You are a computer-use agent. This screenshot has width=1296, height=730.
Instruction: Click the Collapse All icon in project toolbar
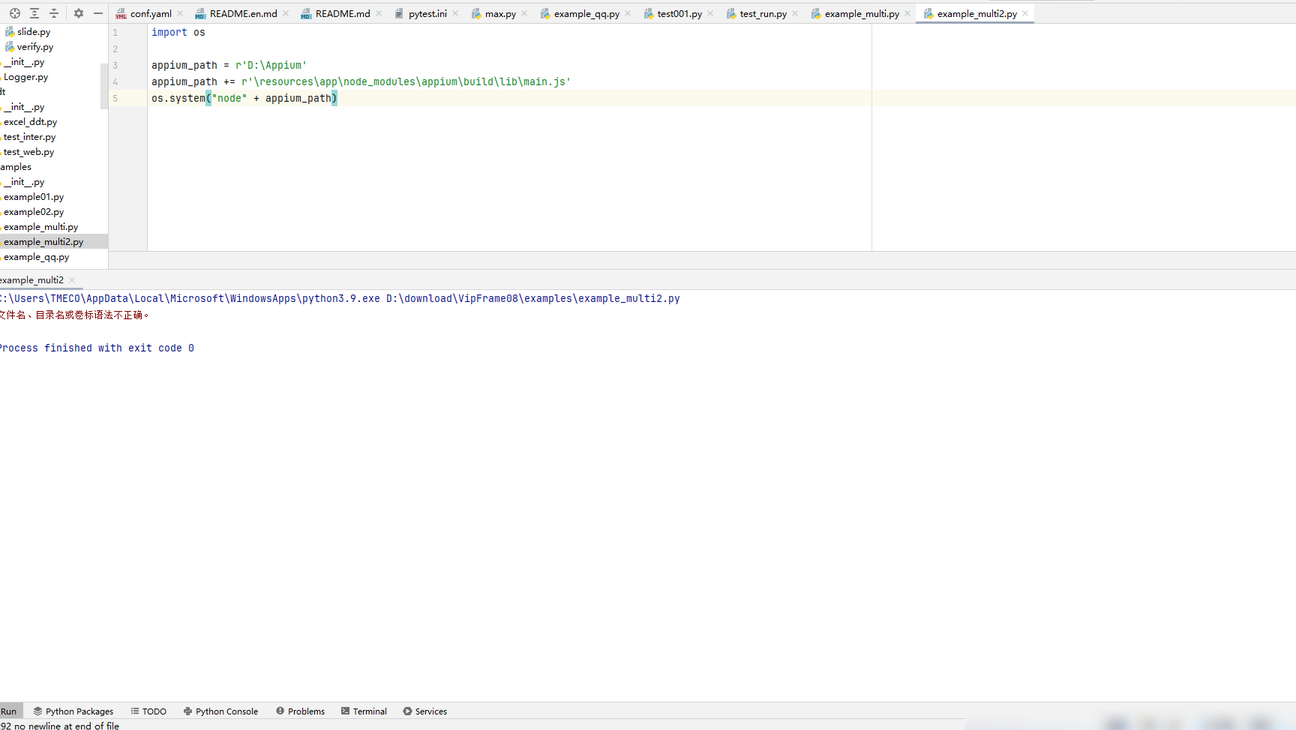(x=54, y=13)
